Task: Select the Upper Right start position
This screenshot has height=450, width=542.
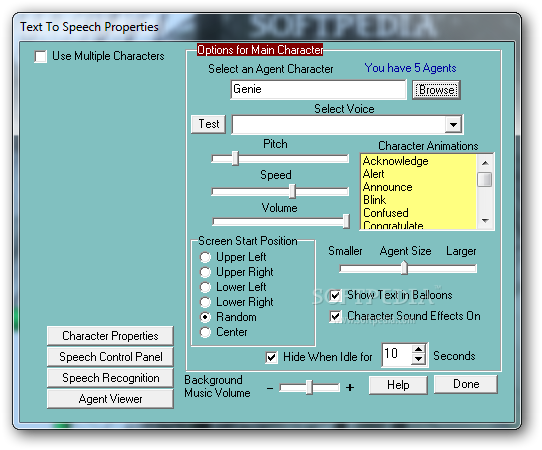Action: (205, 272)
